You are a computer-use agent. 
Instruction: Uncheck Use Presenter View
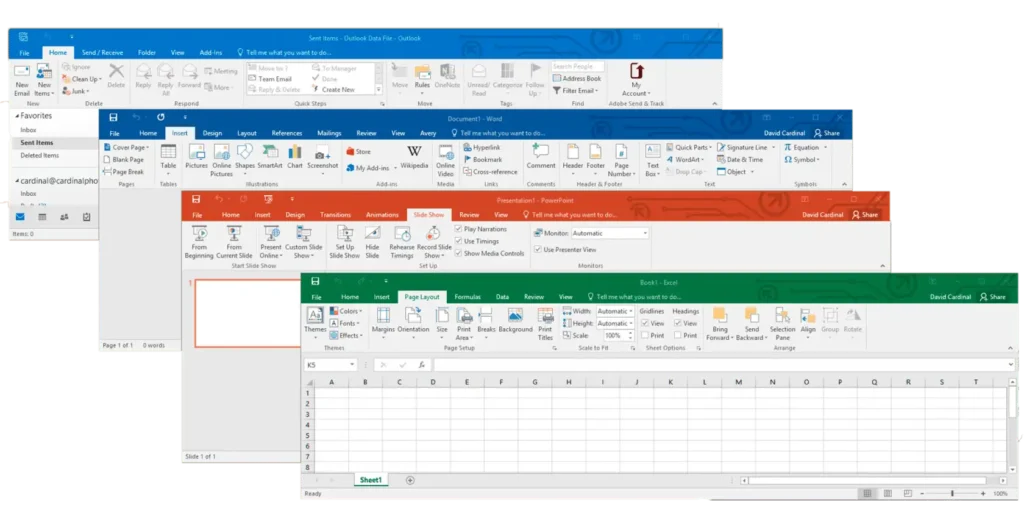point(537,249)
